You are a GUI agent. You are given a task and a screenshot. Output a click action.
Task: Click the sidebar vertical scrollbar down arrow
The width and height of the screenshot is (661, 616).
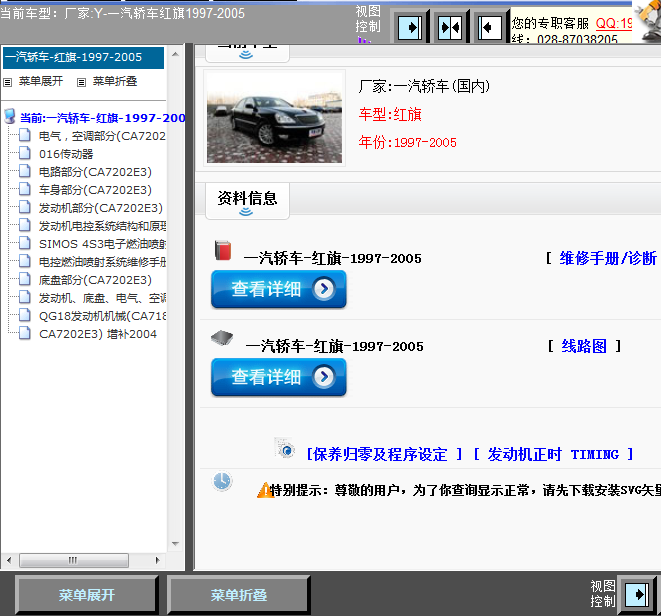(175, 544)
